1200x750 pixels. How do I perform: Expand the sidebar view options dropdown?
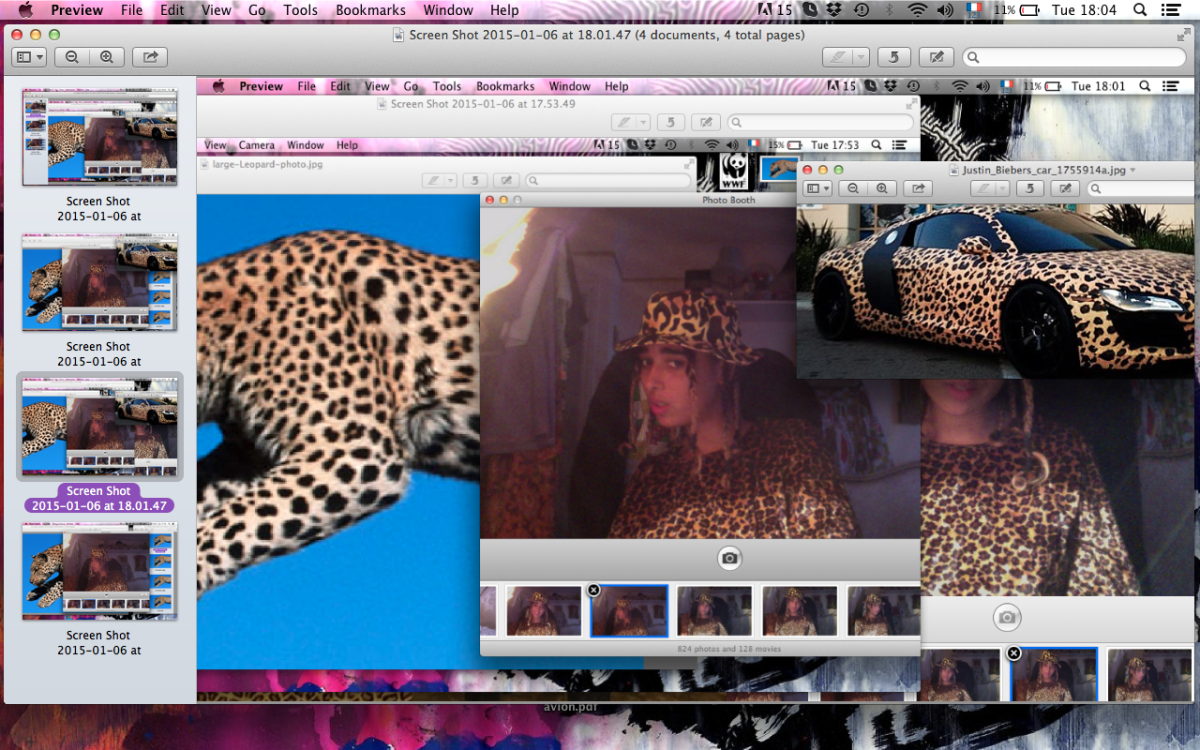click(x=29, y=58)
